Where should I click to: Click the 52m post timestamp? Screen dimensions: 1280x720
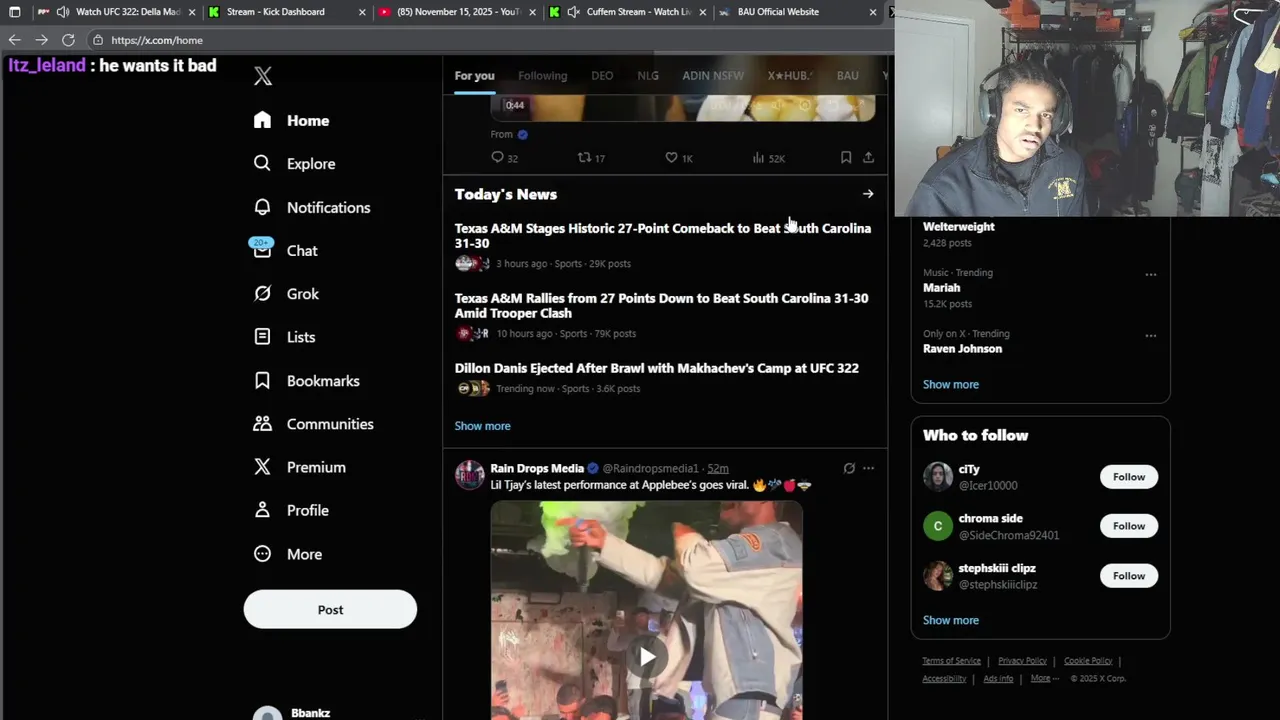click(718, 468)
